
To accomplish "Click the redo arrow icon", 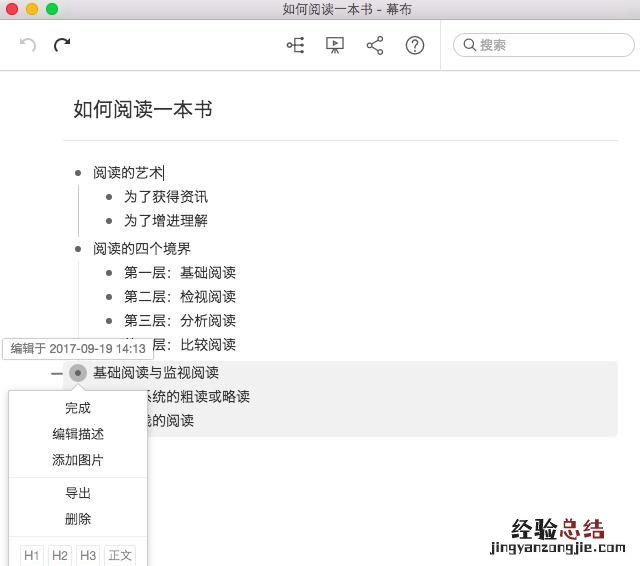I will point(62,45).
